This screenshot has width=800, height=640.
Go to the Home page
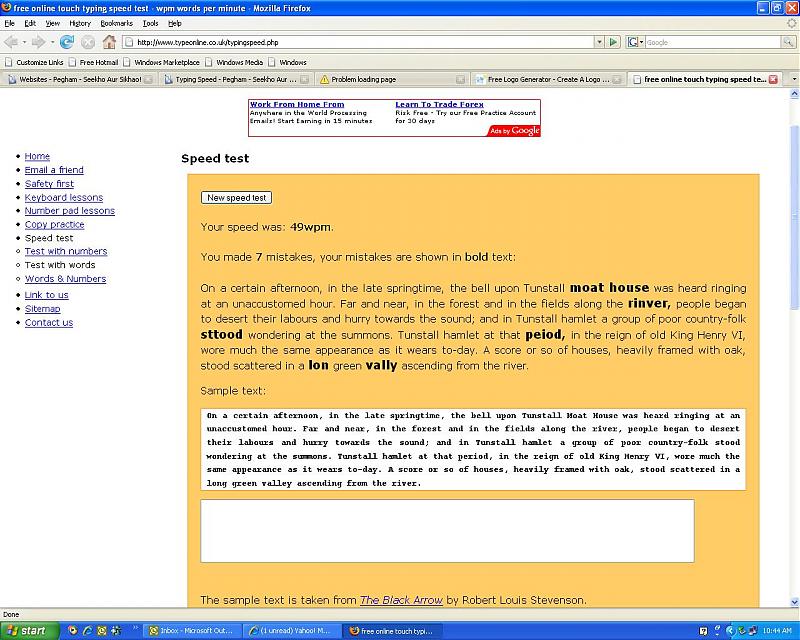pyautogui.click(x=109, y=42)
